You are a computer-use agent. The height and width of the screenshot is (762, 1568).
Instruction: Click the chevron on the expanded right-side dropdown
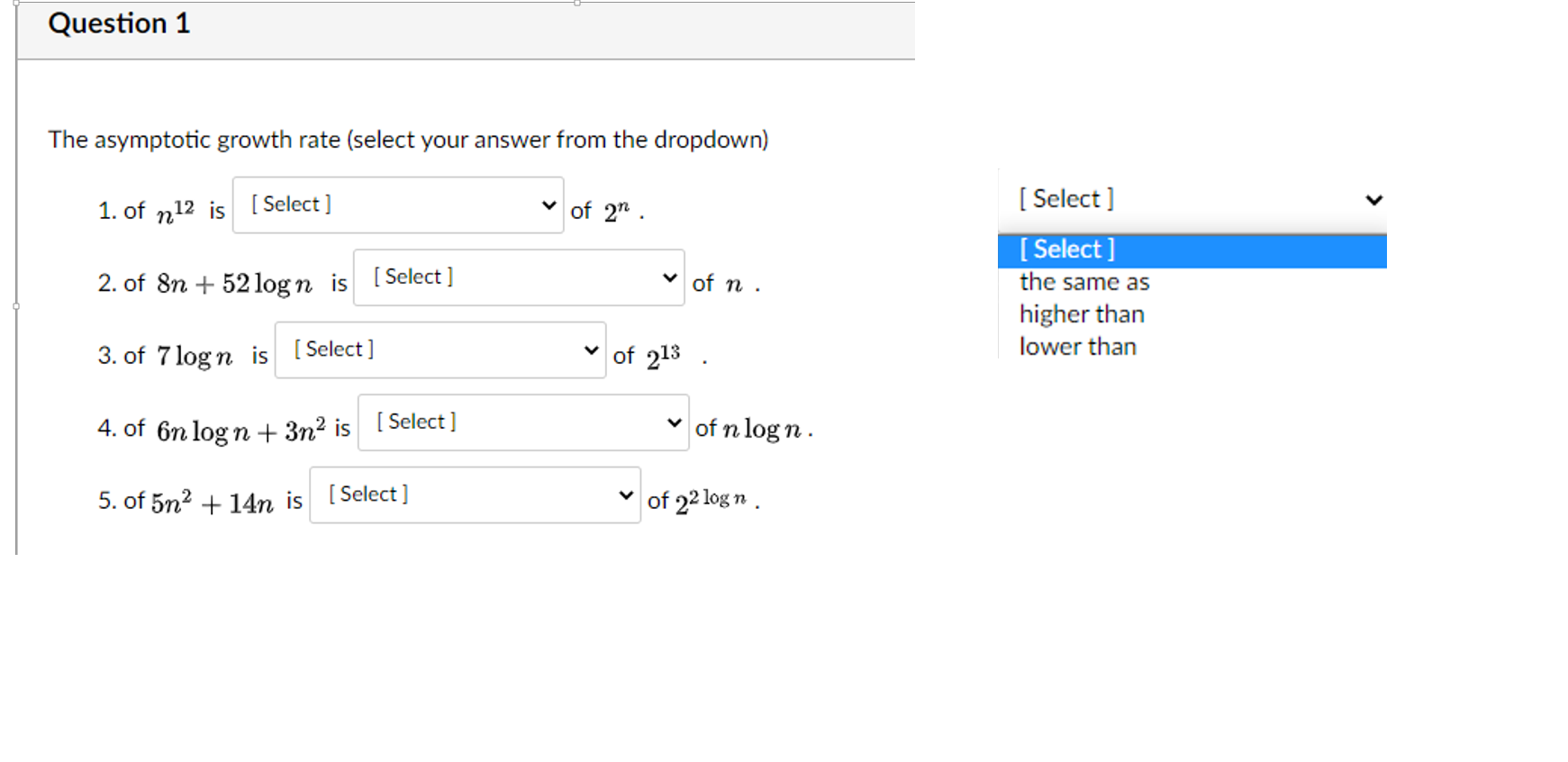pyautogui.click(x=1373, y=199)
